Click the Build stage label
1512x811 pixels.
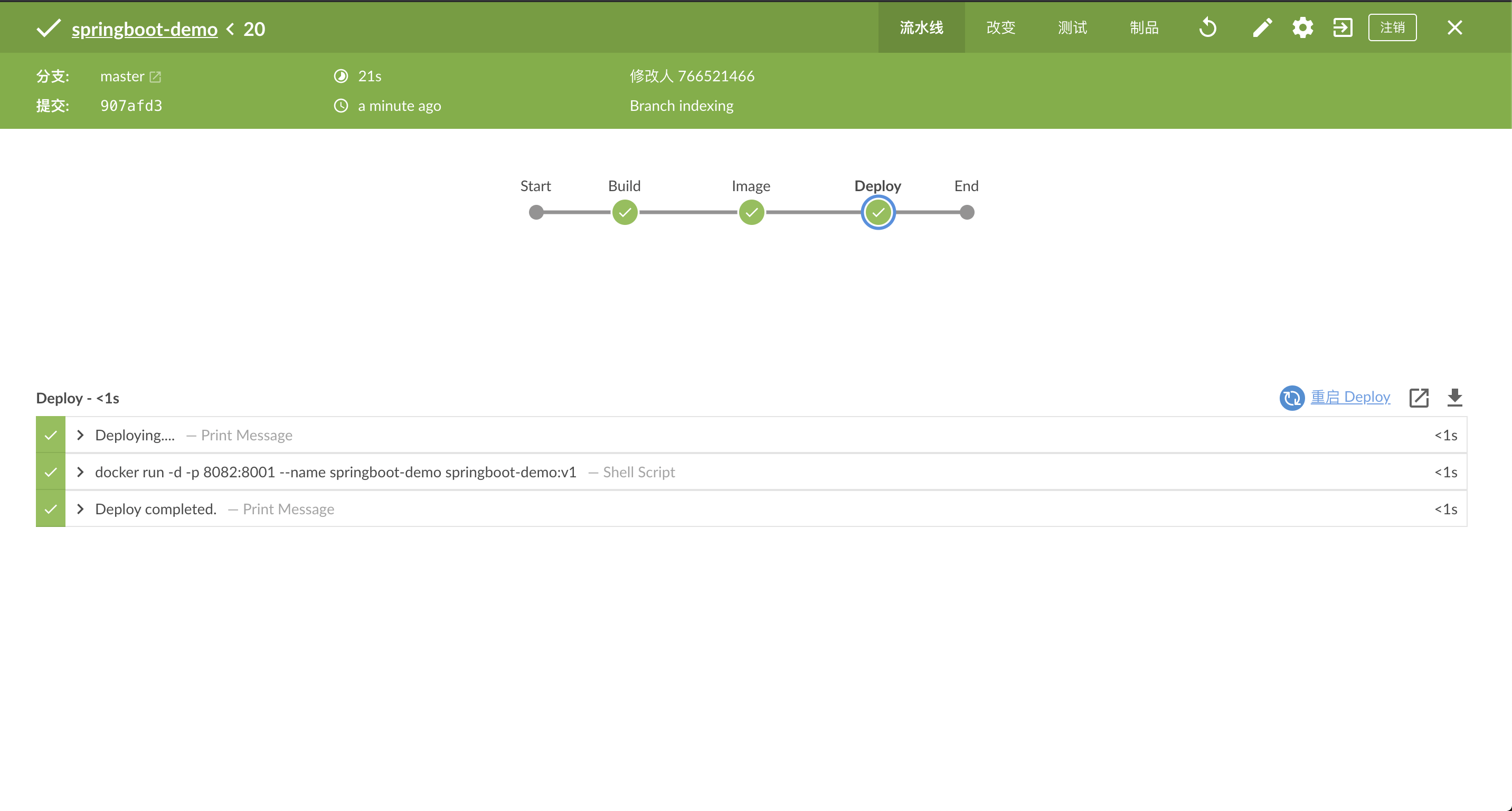[625, 186]
